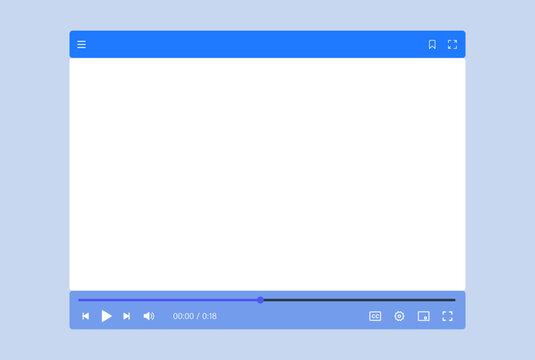
Task: Open the hamburger menu in header
Action: [81, 44]
